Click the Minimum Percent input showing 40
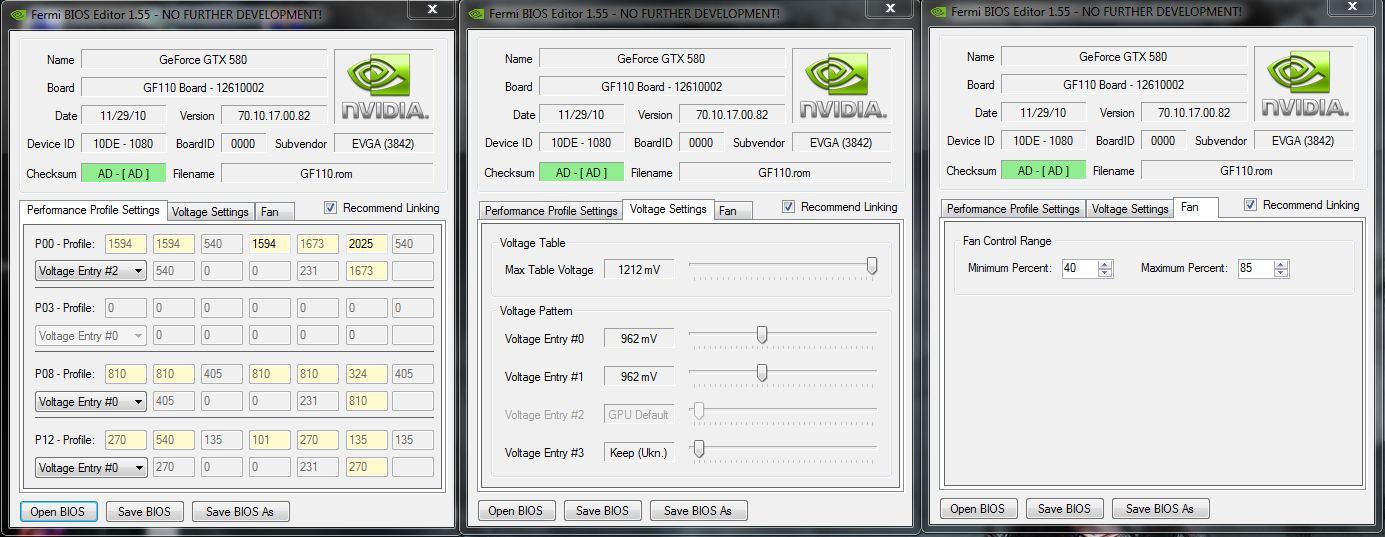The height and width of the screenshot is (537, 1385). point(1079,268)
